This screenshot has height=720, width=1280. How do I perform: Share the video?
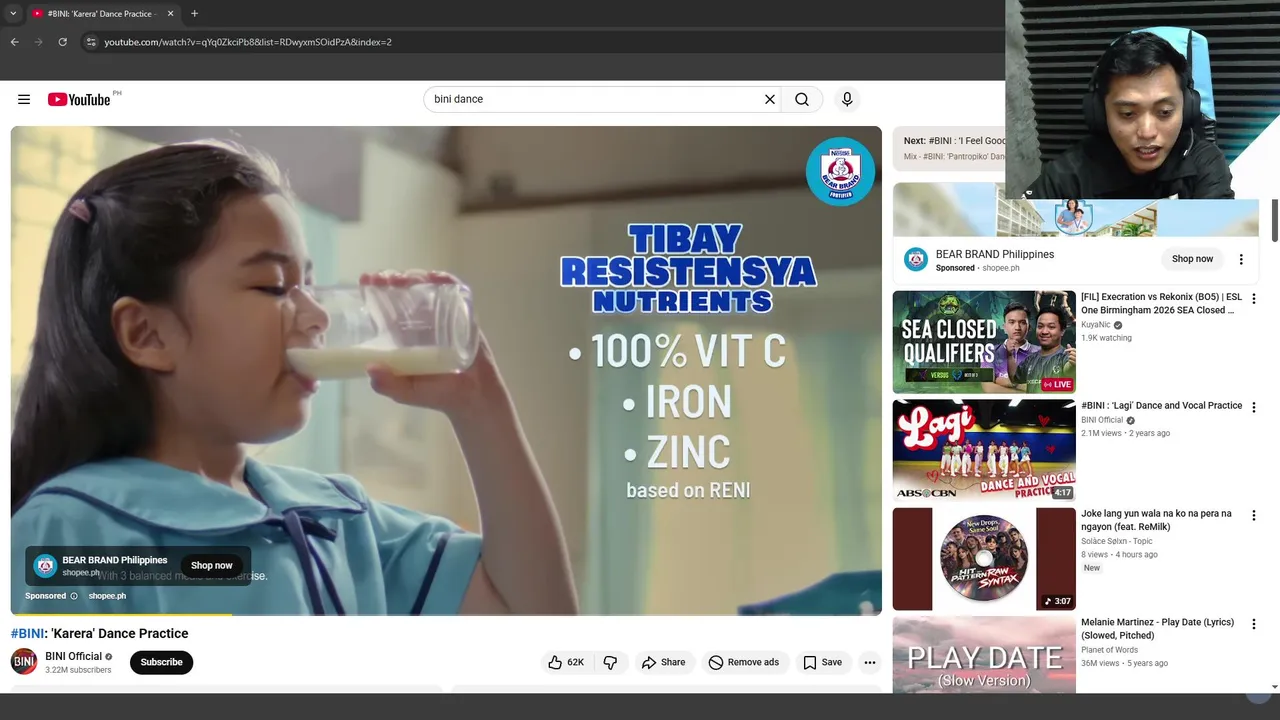[x=664, y=662]
